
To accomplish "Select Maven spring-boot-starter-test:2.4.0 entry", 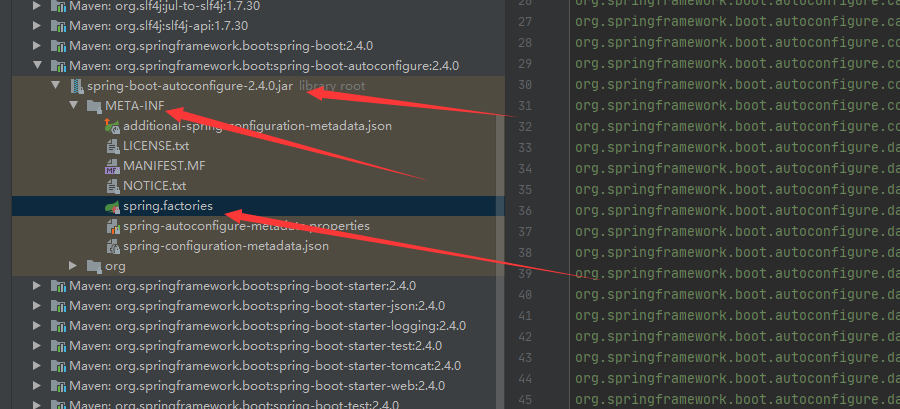I will click(255, 346).
